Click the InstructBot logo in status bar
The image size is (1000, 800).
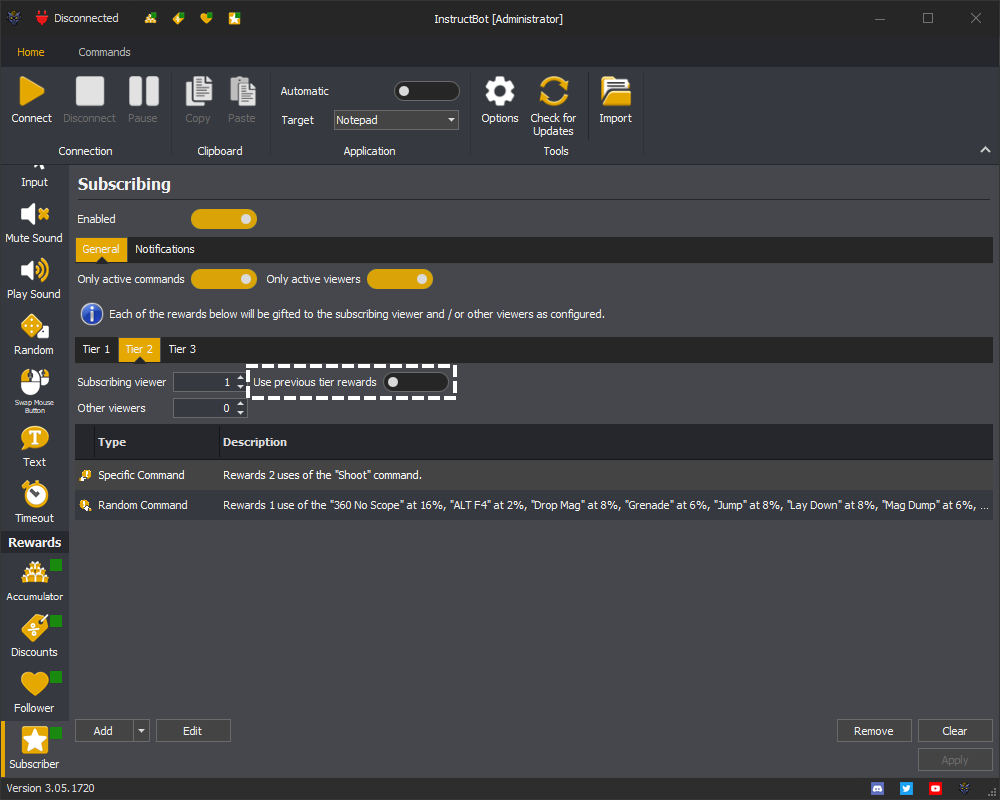[x=964, y=789]
